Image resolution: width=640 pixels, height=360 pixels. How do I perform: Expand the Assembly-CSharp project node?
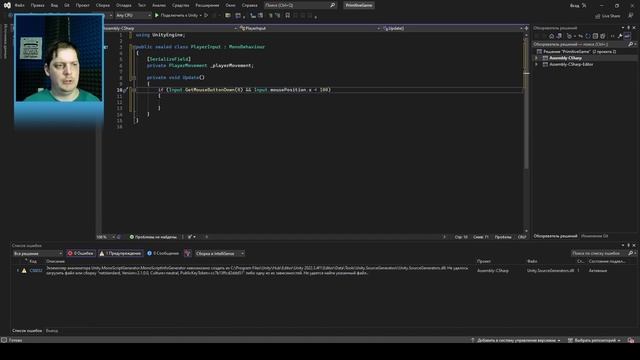pyautogui.click(x=537, y=58)
